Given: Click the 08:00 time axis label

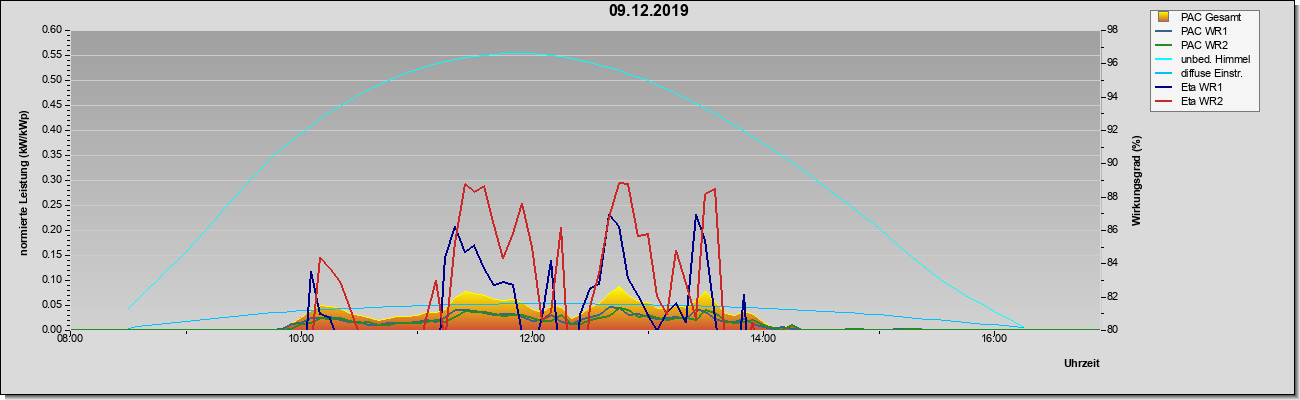Looking at the screenshot, I should tap(70, 340).
